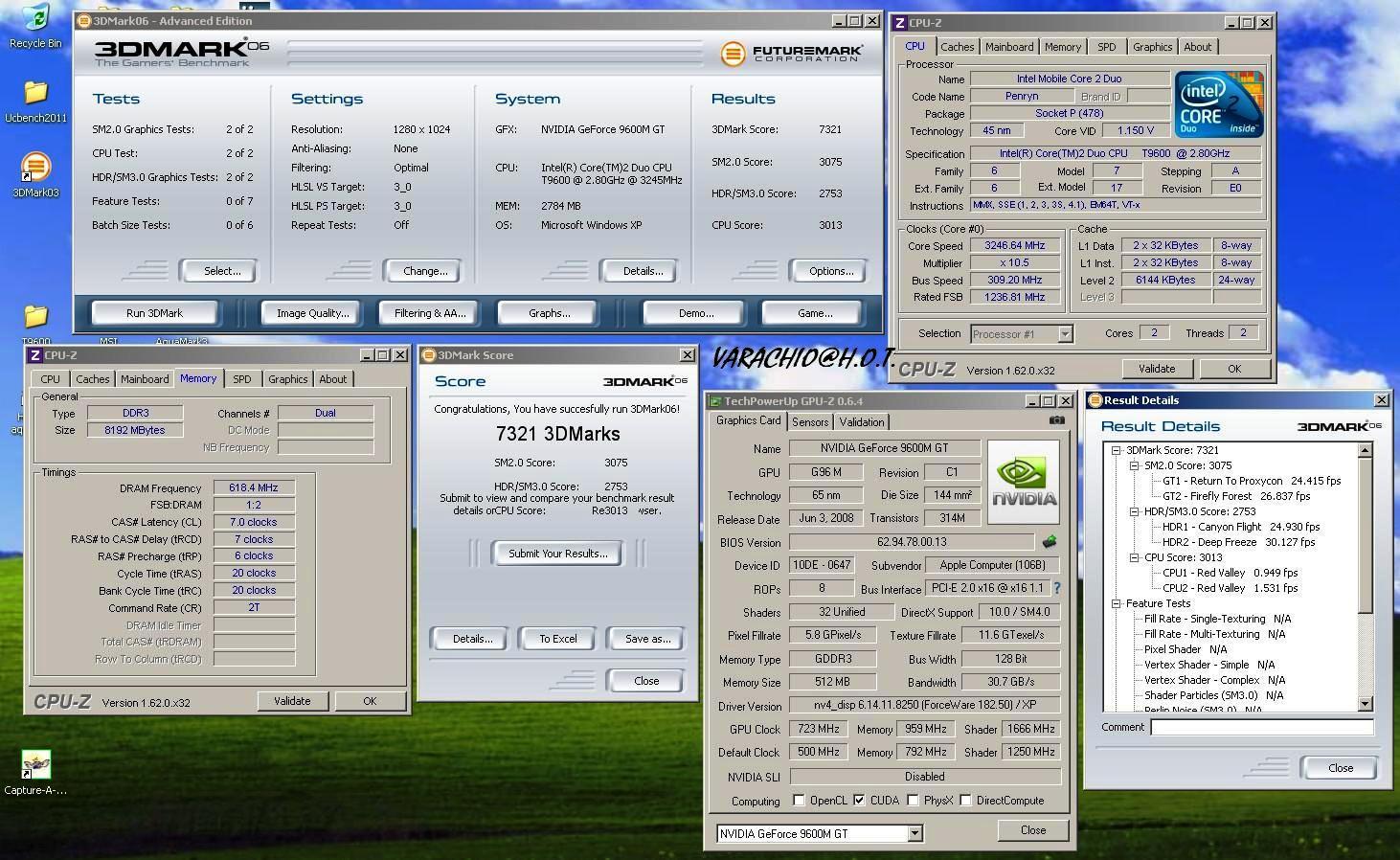1400x860 pixels.
Task: Click the Close button in GPU-Z
Action: coord(1032,830)
